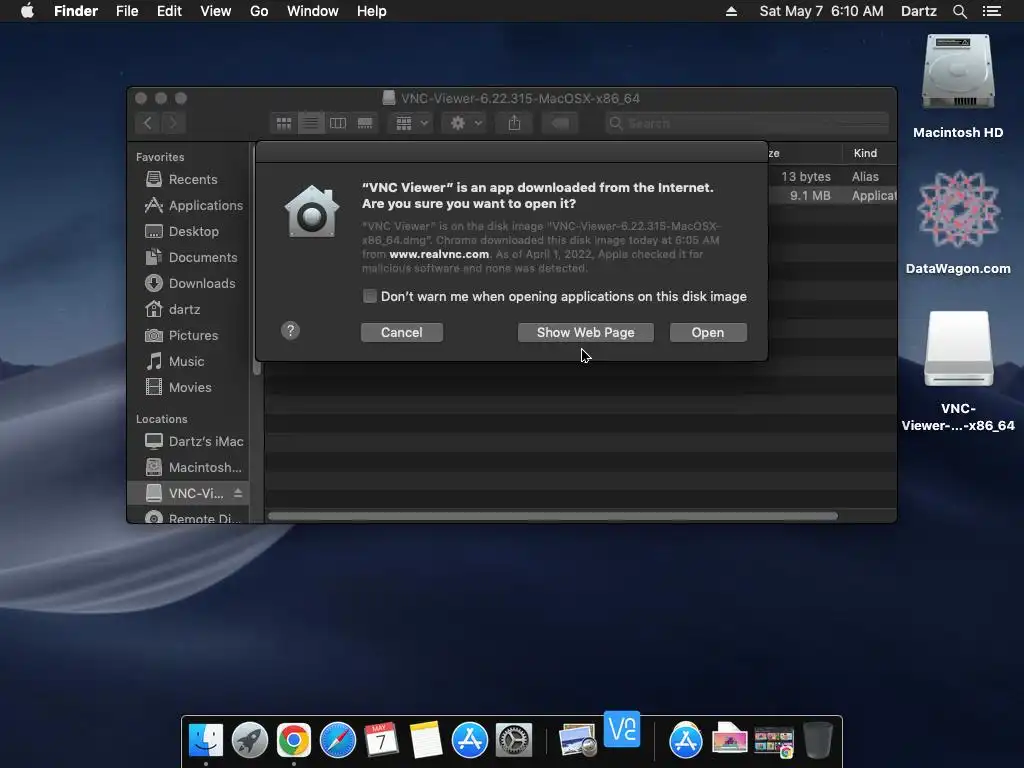The width and height of the screenshot is (1024, 768).
Task: Open the Finder menu
Action: [x=76, y=11]
